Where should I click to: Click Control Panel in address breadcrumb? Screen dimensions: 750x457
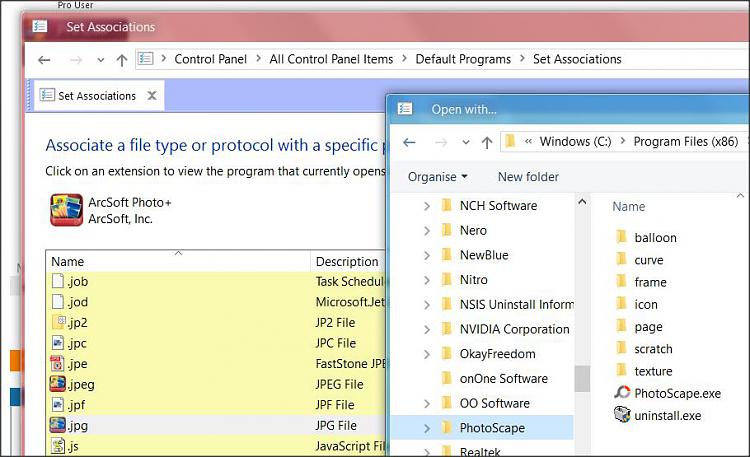click(x=210, y=59)
